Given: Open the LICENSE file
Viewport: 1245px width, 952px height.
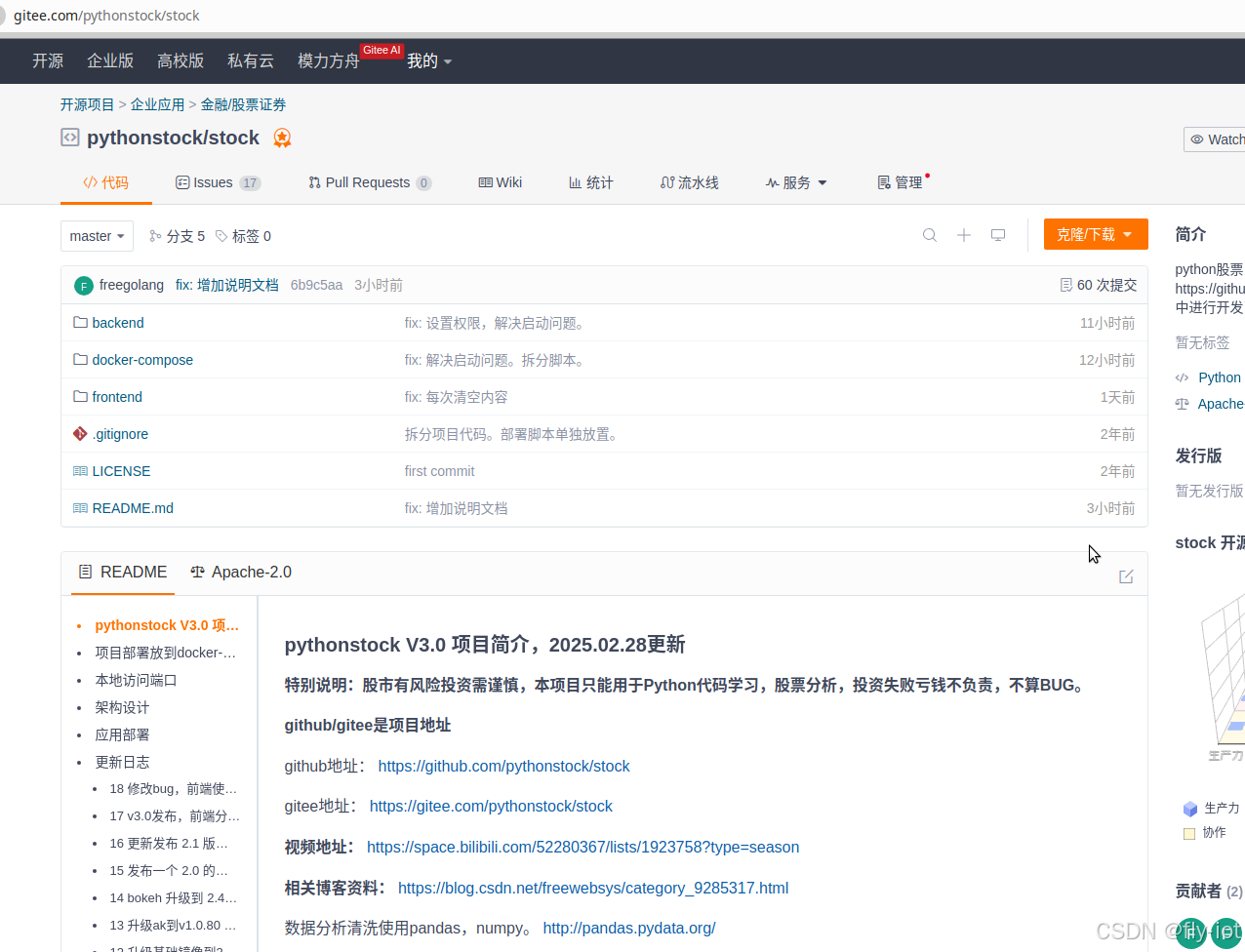Looking at the screenshot, I should tap(122, 471).
